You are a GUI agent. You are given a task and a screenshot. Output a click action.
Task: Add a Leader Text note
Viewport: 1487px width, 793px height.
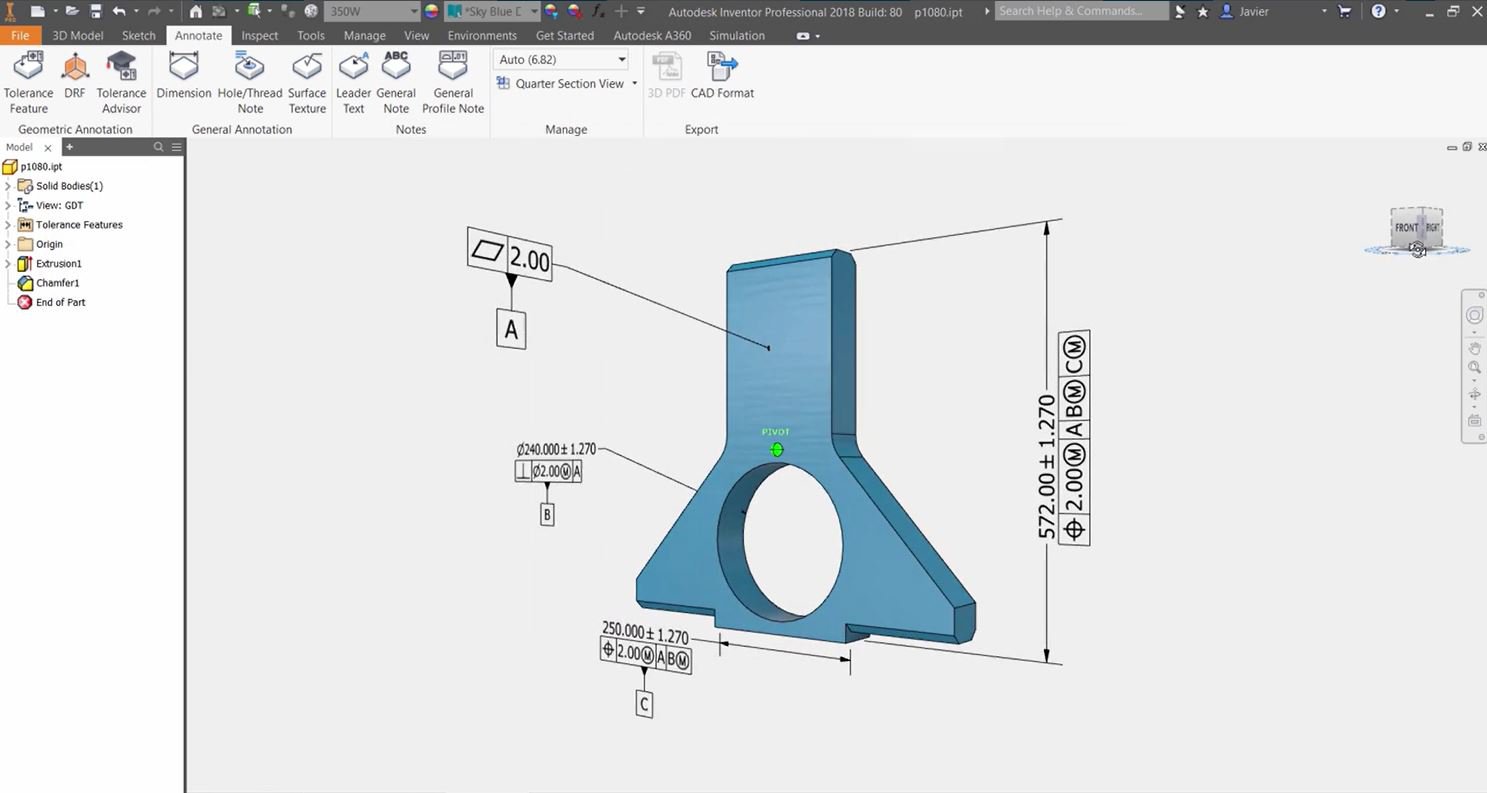pyautogui.click(x=353, y=83)
